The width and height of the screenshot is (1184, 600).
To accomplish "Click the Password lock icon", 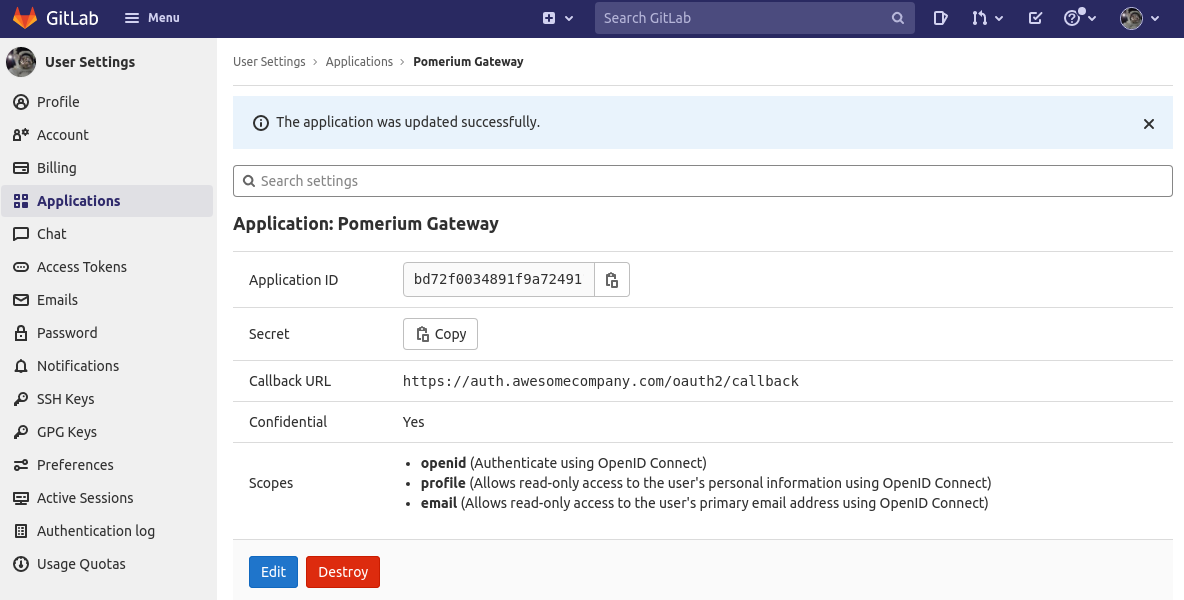I will [x=21, y=333].
